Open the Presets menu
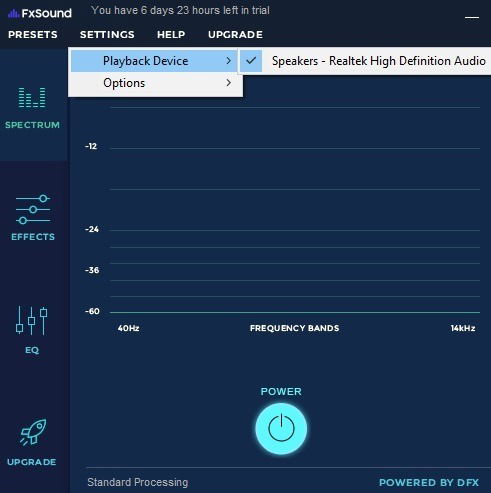Viewport: 491px width, 493px height. click(33, 35)
